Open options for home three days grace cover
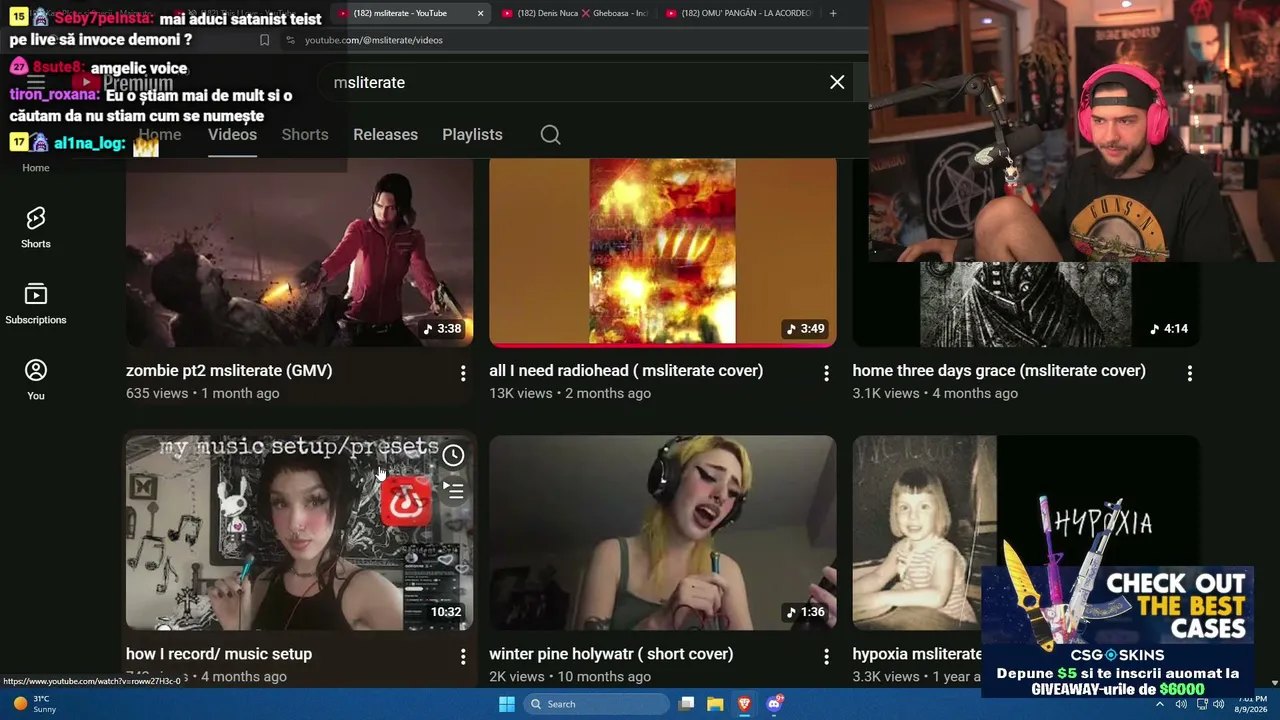 1189,373
